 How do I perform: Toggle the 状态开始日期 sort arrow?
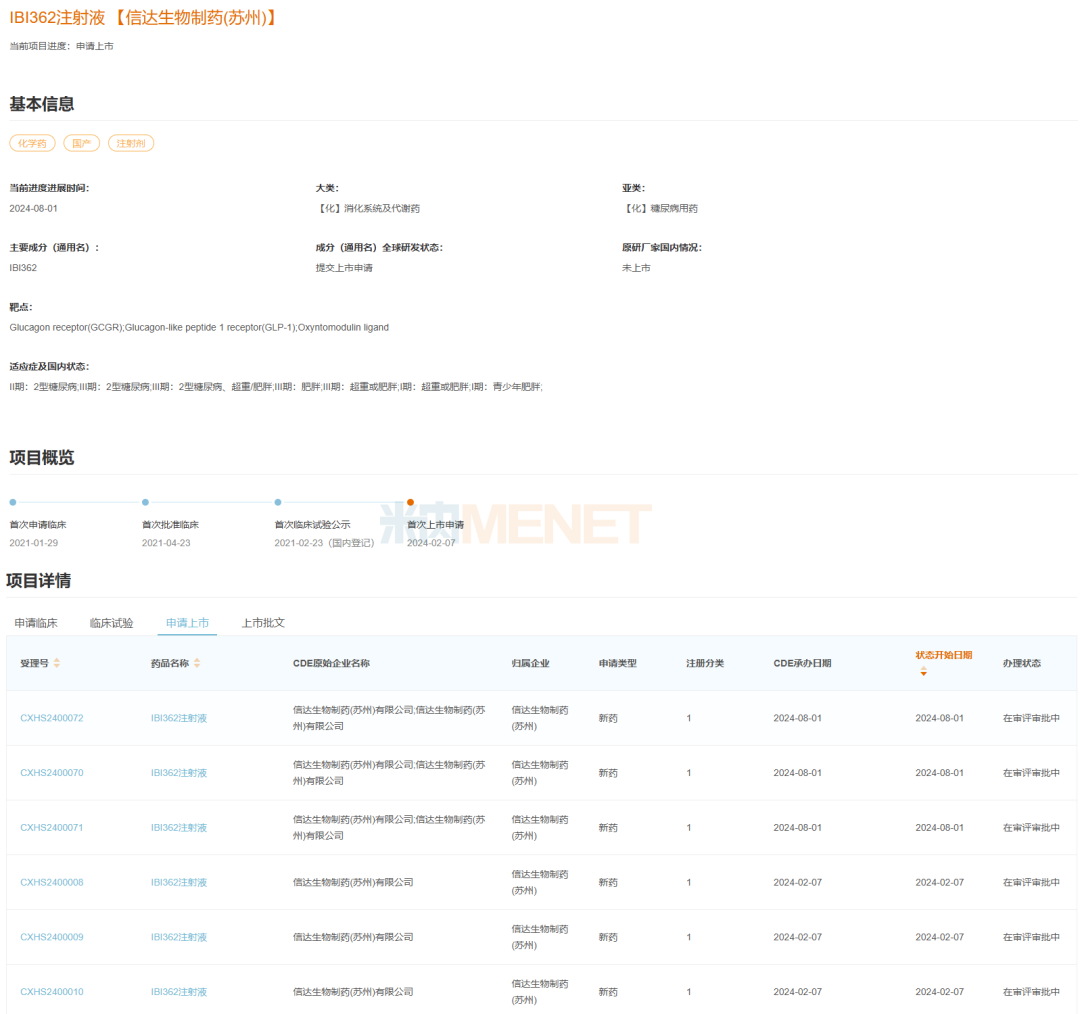pos(924,672)
